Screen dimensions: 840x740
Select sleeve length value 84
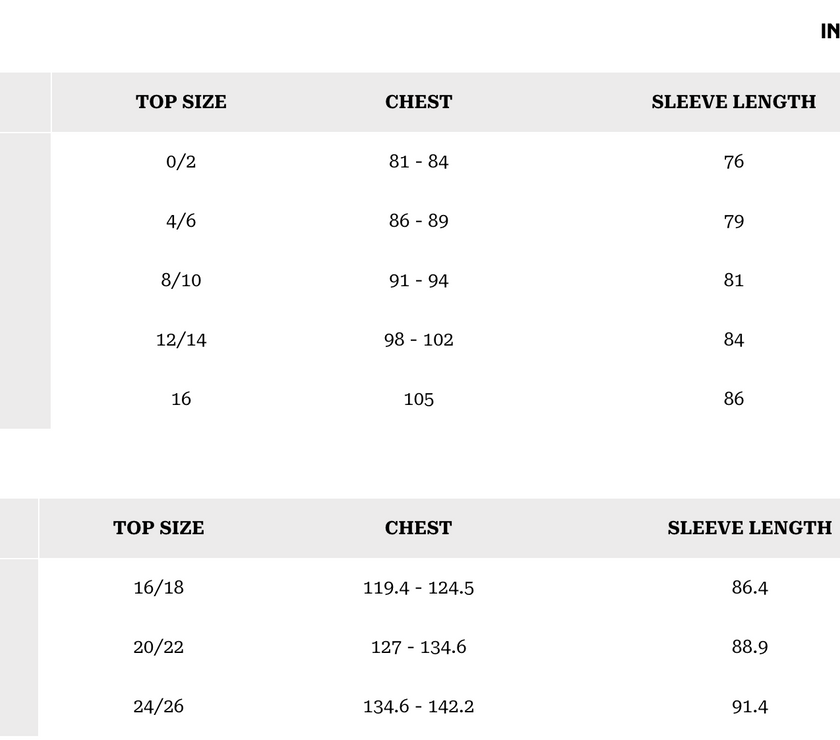coord(733,340)
